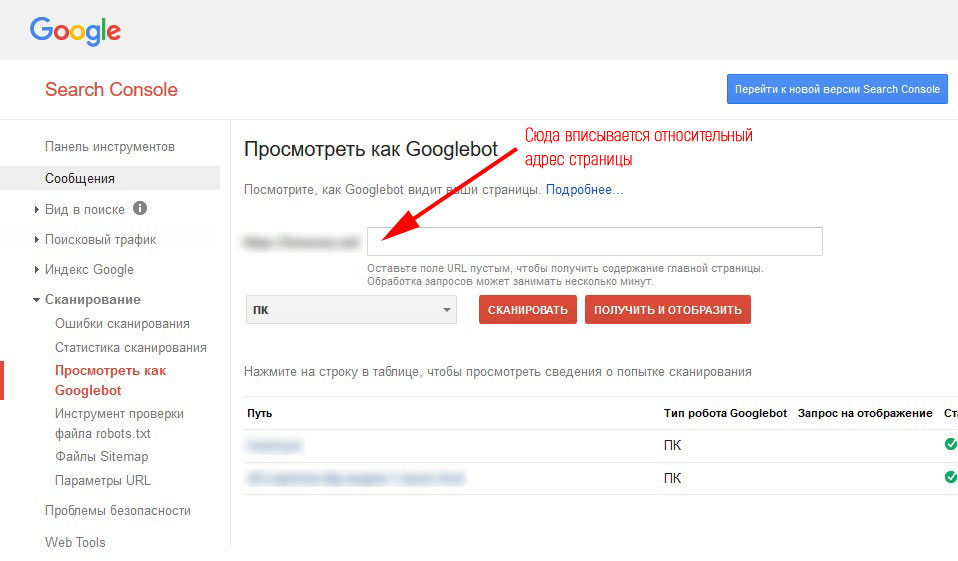Click Запрос на отображение column header

coord(865,413)
